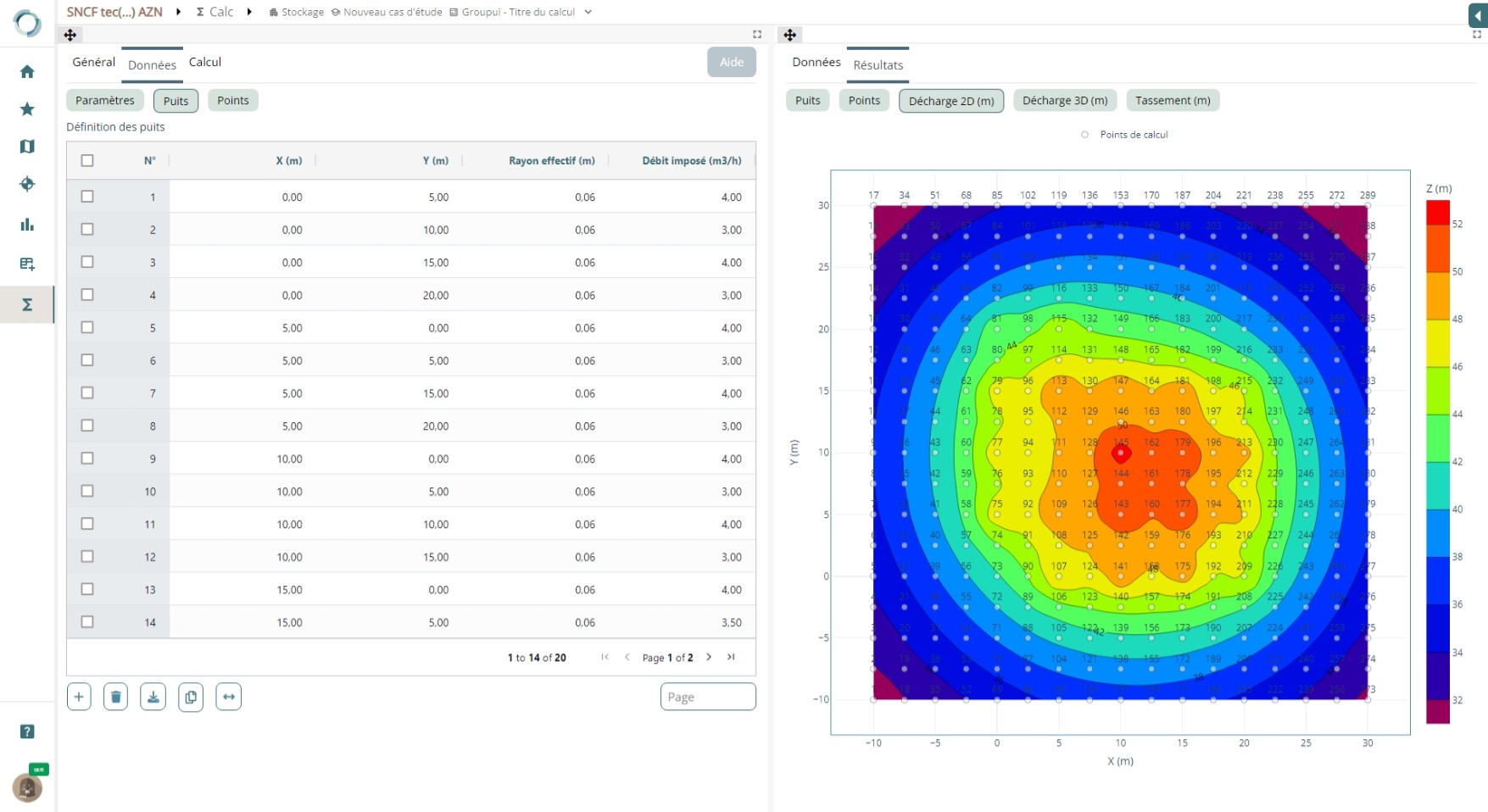Switch to the Calcul tab
Image resolution: width=1488 pixels, height=812 pixels.
pos(205,62)
